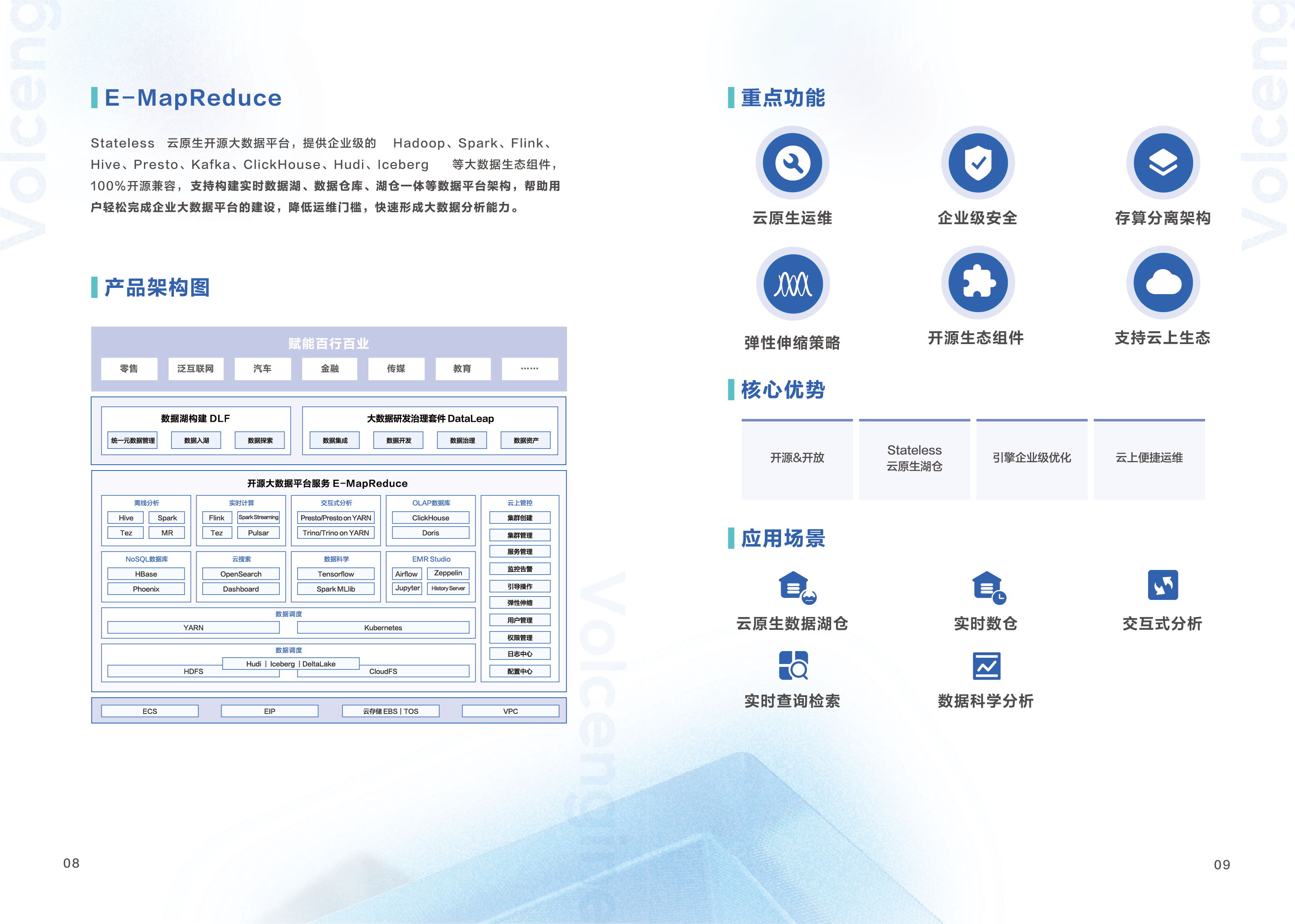Click the 企业级安全 shield icon
Image resolution: width=1295 pixels, height=924 pixels.
(x=977, y=163)
